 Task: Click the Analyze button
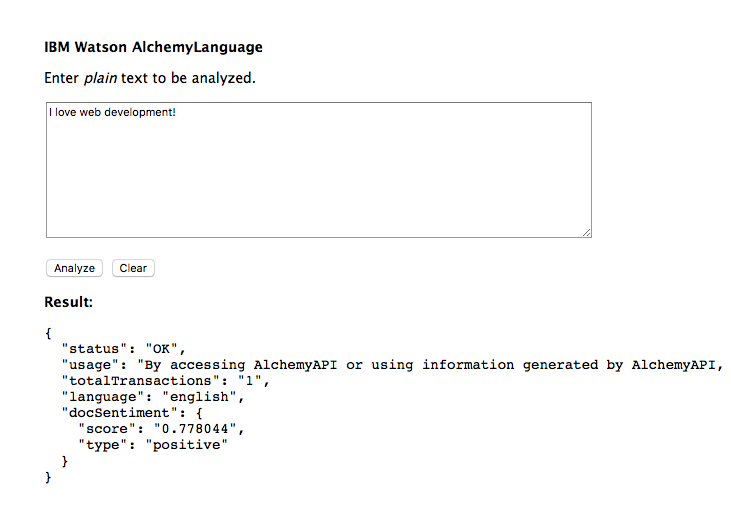[x=74, y=268]
